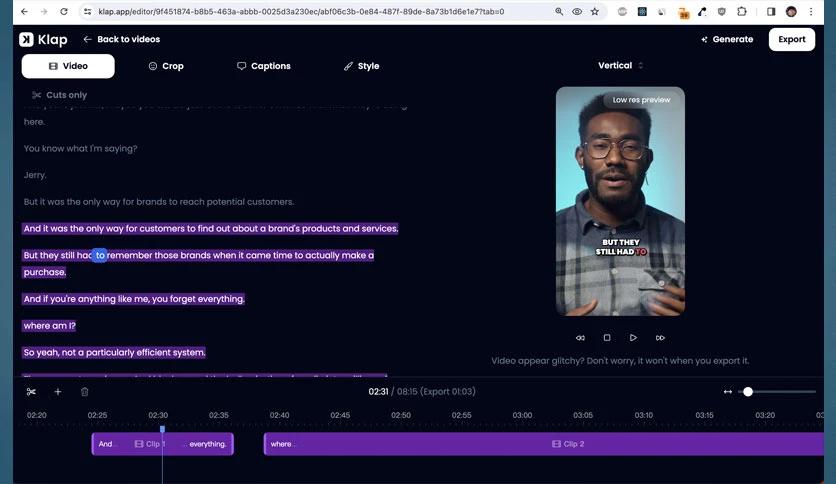The image size is (836, 484).
Task: Adjust the timeline zoom slider
Action: pyautogui.click(x=748, y=392)
